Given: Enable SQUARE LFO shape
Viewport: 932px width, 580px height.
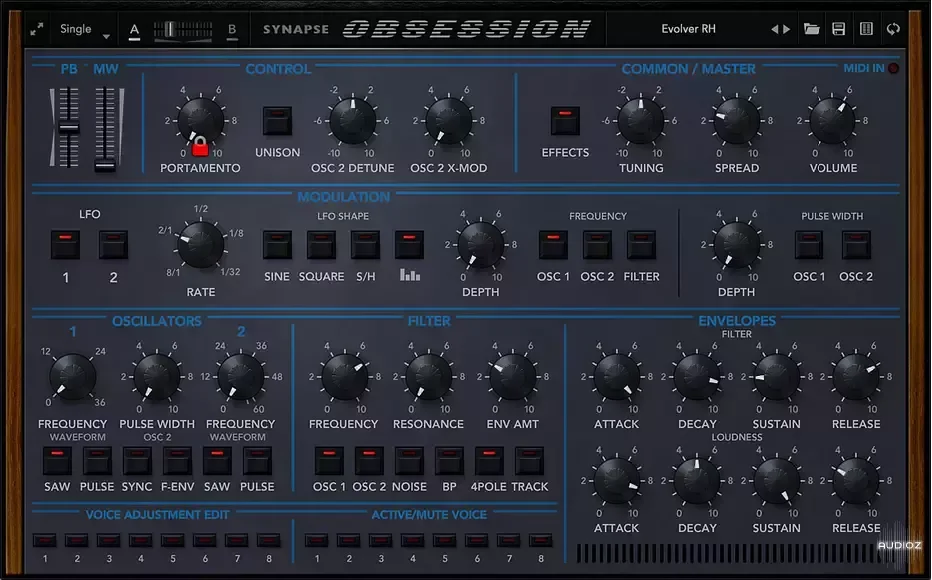Looking at the screenshot, I should pyautogui.click(x=321, y=245).
